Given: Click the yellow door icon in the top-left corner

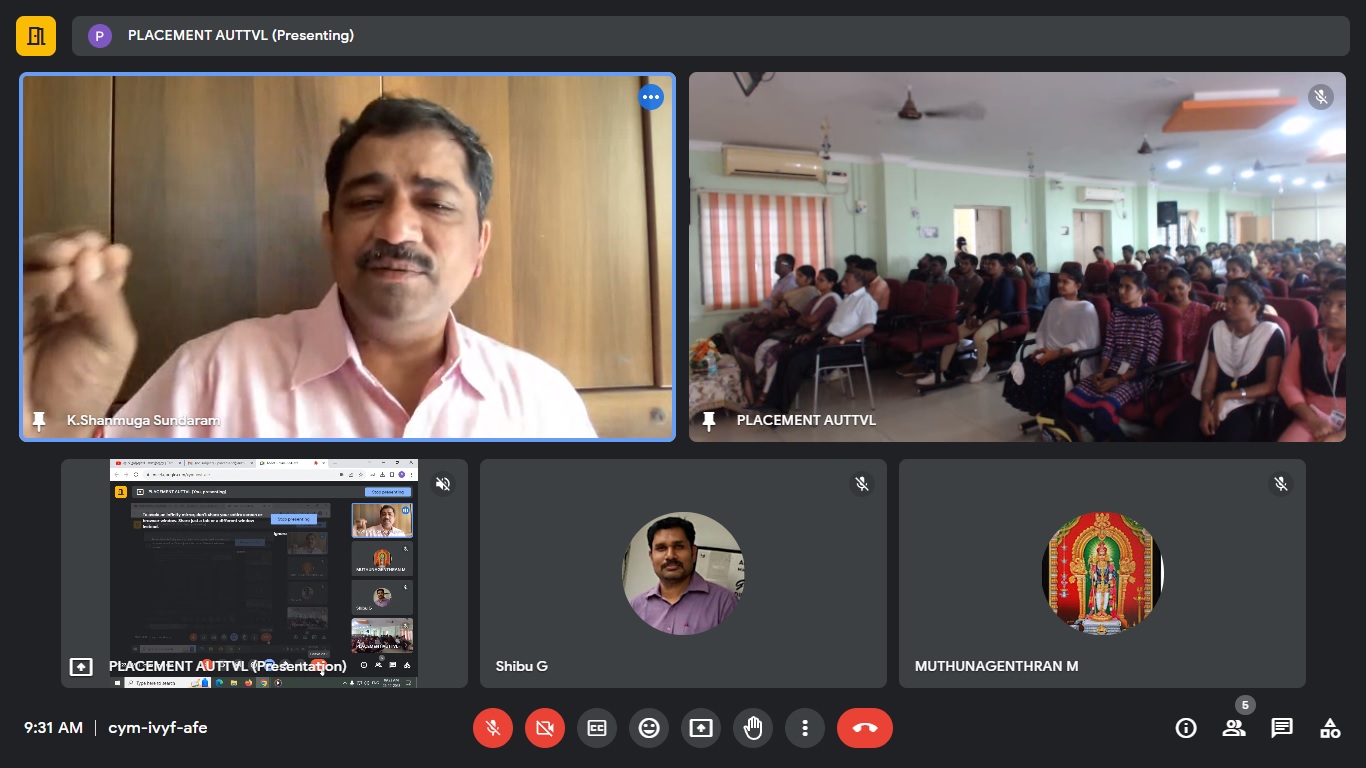Looking at the screenshot, I should [x=36, y=36].
